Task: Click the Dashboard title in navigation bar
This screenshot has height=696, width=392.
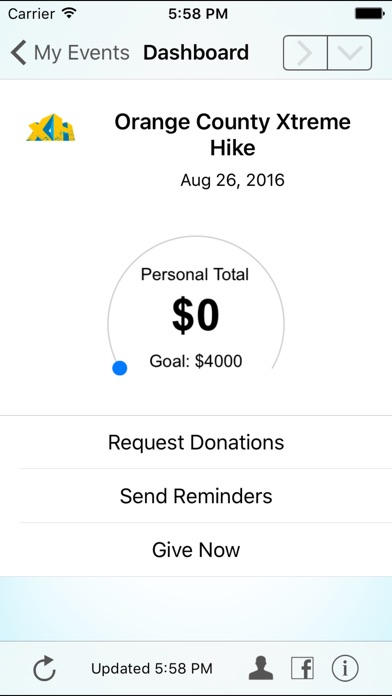Action: (x=196, y=53)
